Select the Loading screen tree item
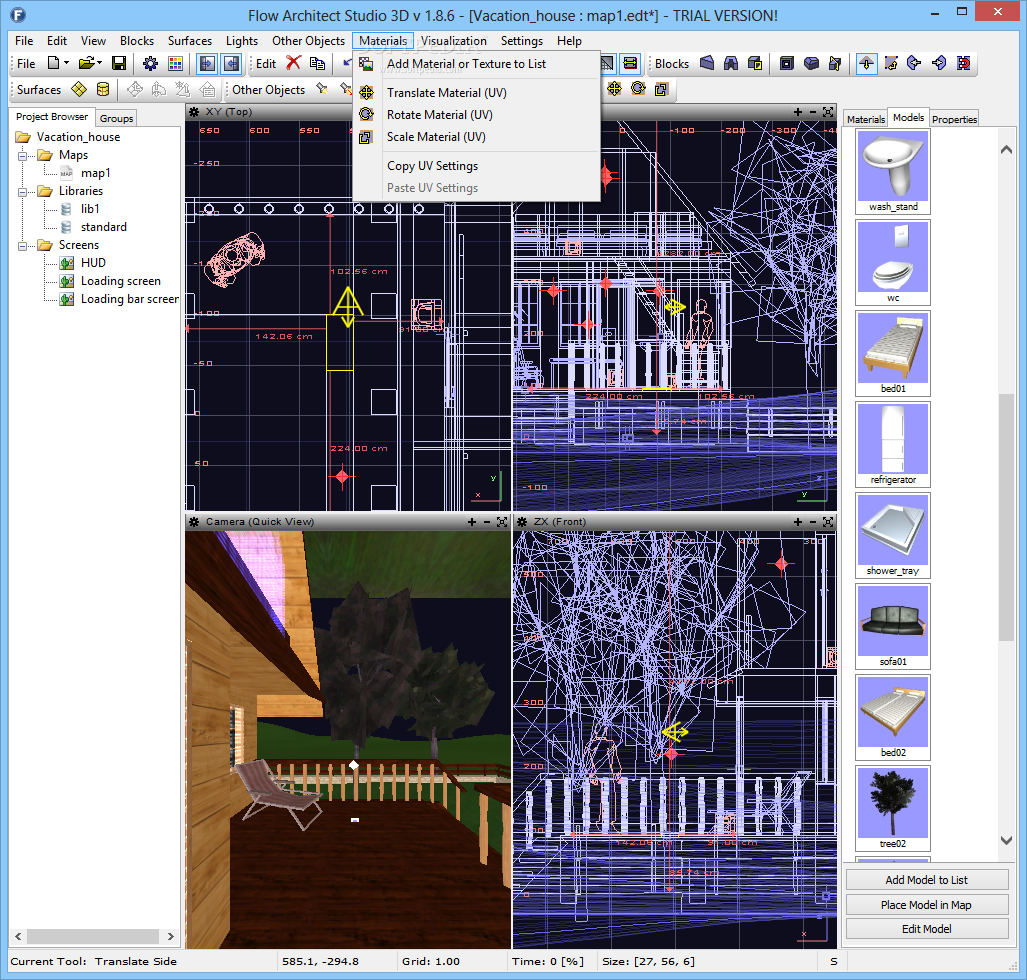The image size is (1027, 980). pos(121,281)
